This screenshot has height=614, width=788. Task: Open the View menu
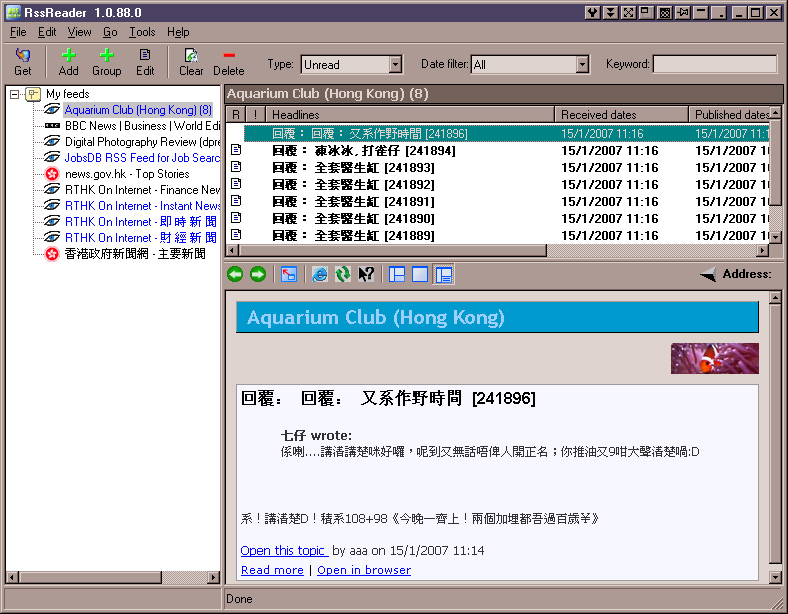tap(79, 32)
